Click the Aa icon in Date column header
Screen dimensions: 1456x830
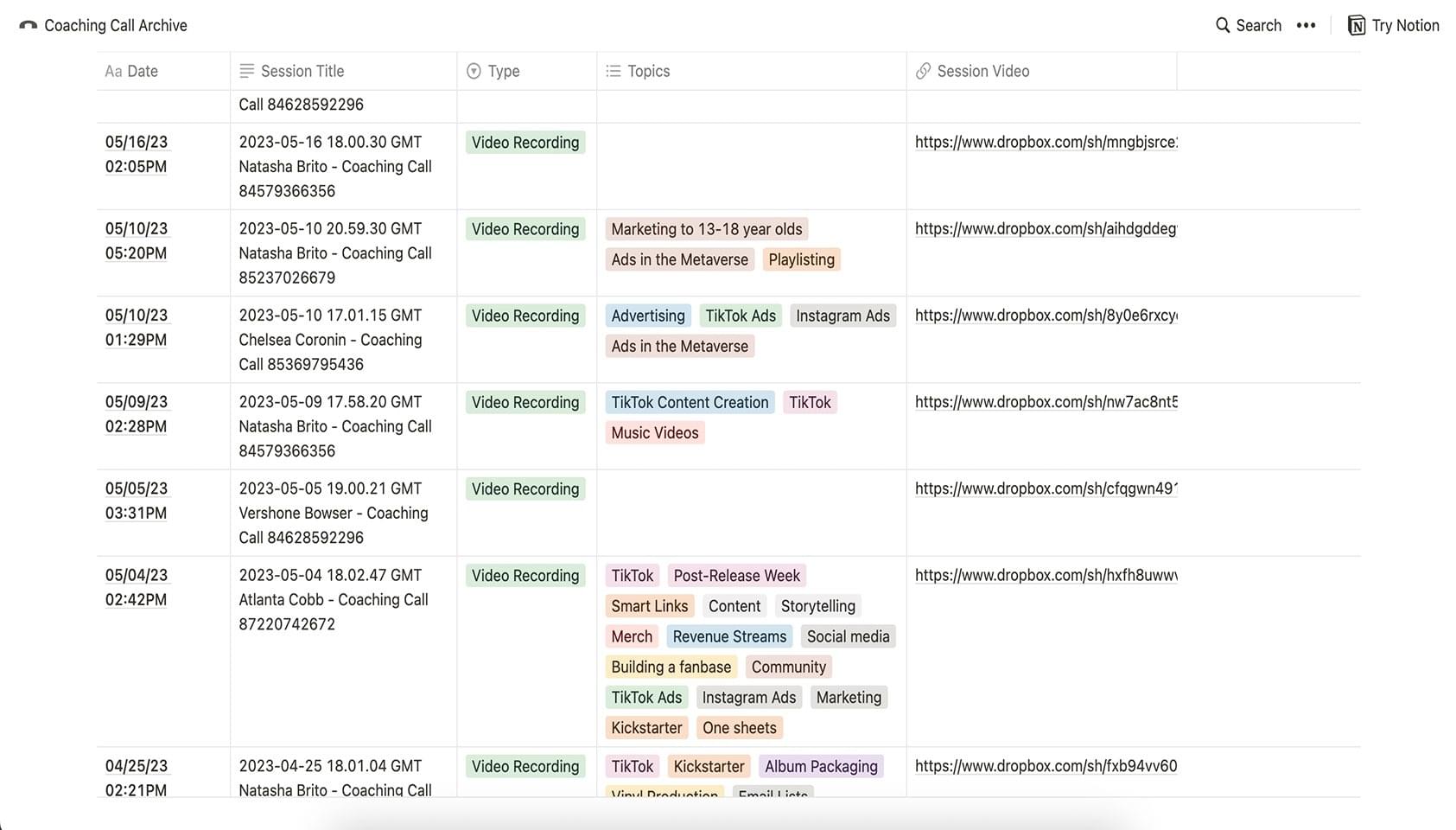pyautogui.click(x=113, y=71)
